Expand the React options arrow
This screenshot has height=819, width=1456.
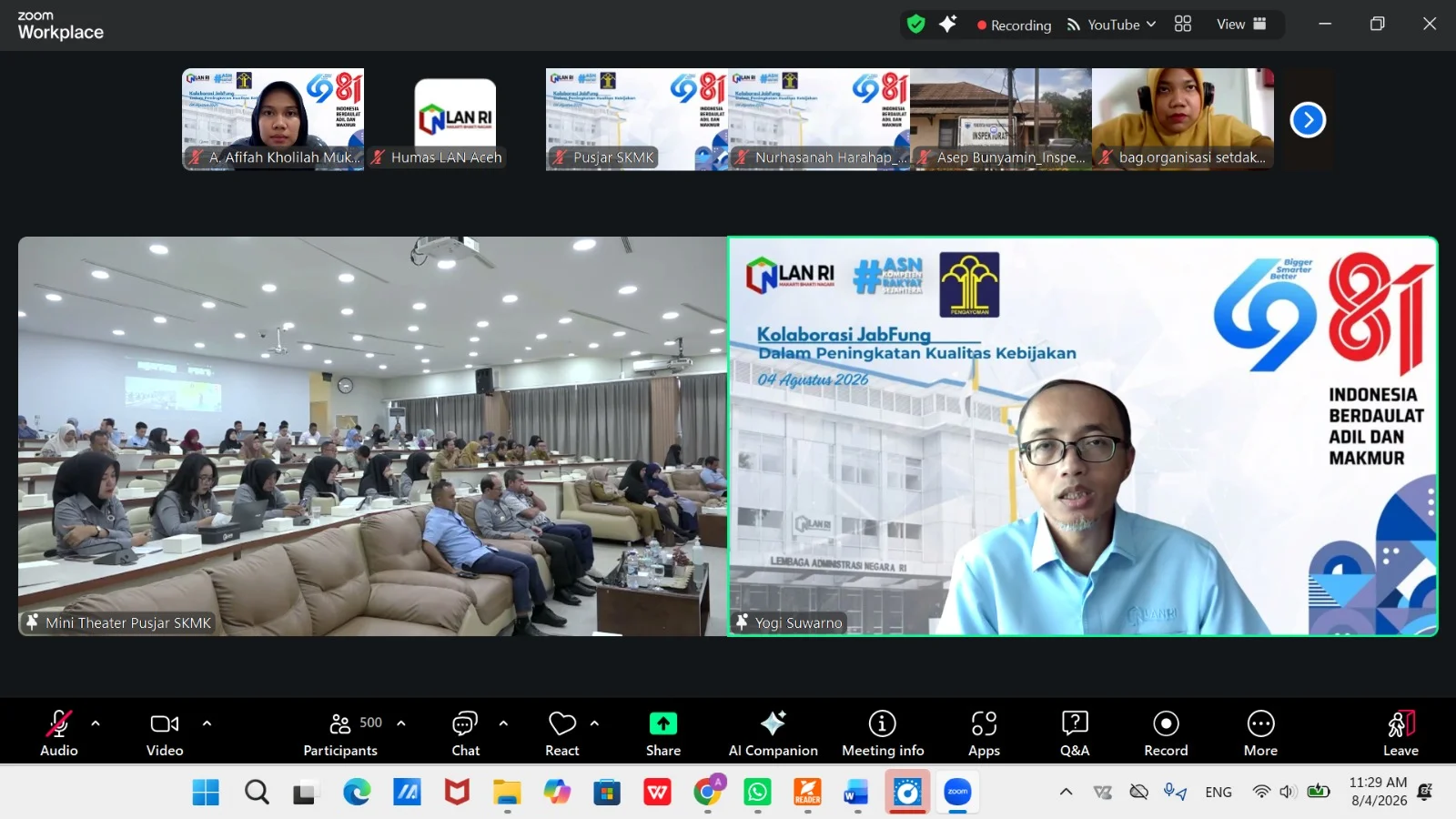pos(594,723)
